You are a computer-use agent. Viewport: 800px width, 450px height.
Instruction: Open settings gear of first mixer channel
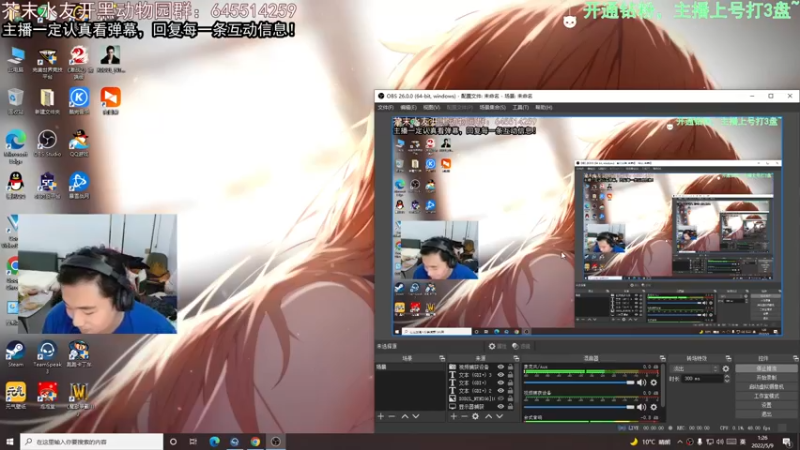point(654,382)
